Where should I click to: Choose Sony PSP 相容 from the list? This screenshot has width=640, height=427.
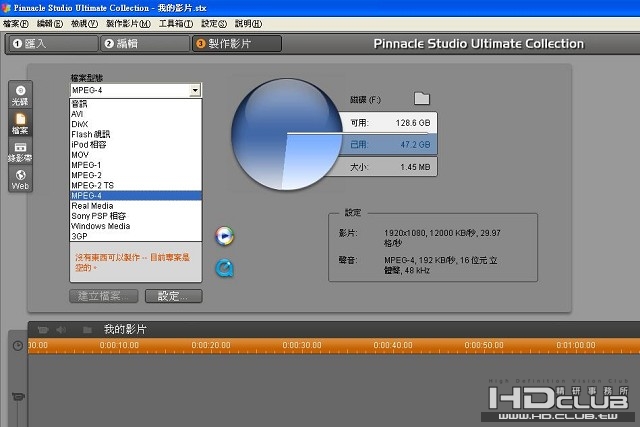136,216
